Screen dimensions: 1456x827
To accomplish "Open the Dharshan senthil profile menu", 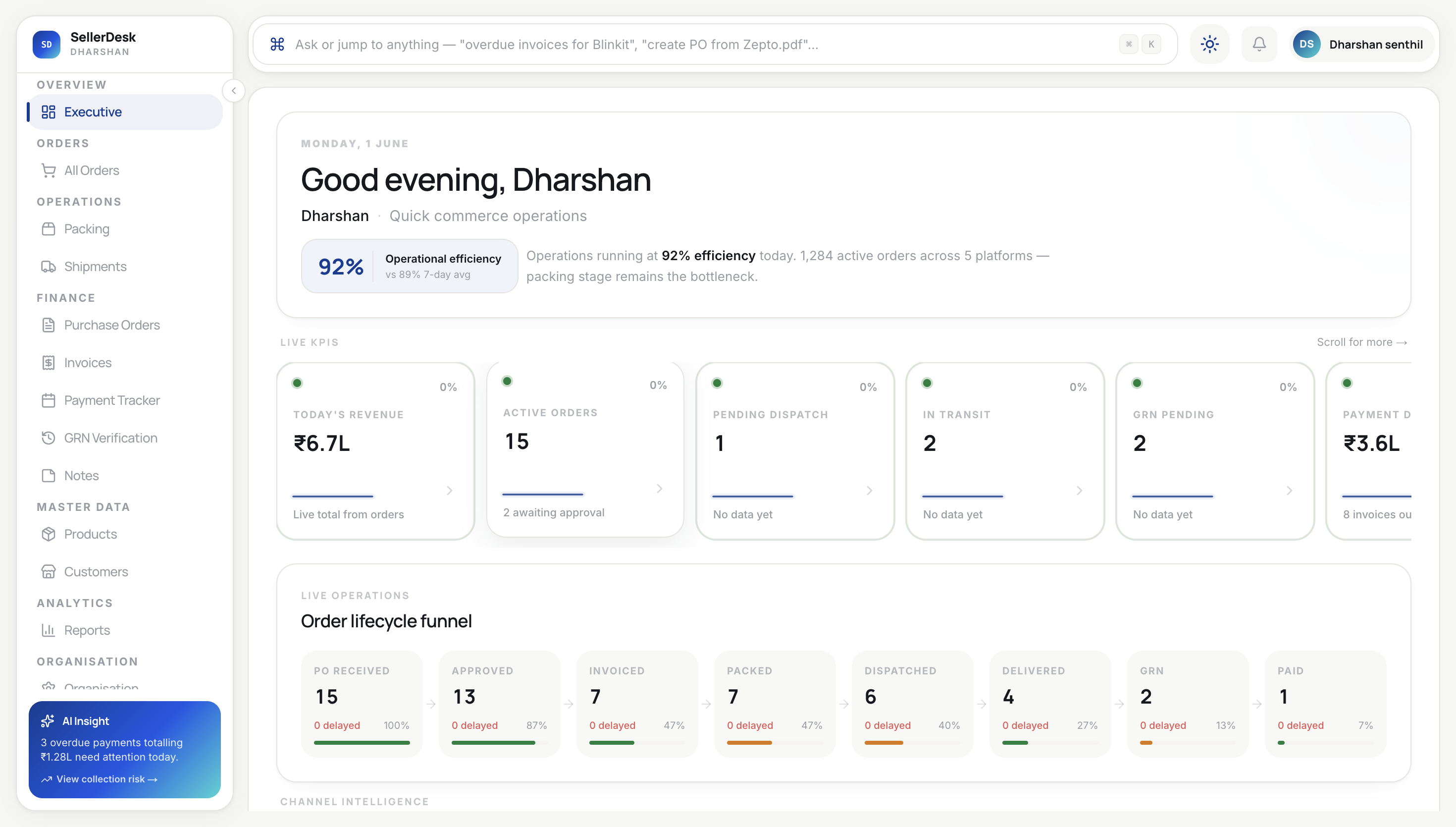I will tap(1362, 44).
